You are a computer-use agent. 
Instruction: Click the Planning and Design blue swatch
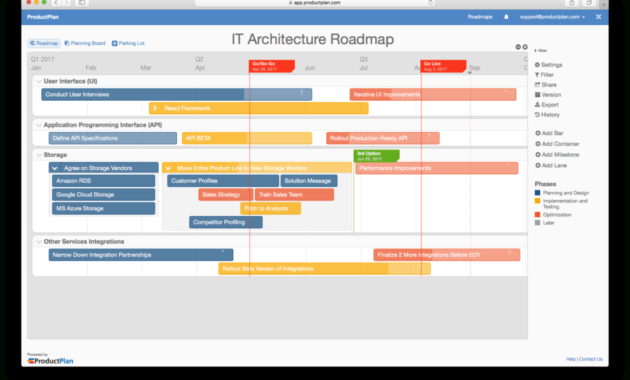tap(537, 193)
